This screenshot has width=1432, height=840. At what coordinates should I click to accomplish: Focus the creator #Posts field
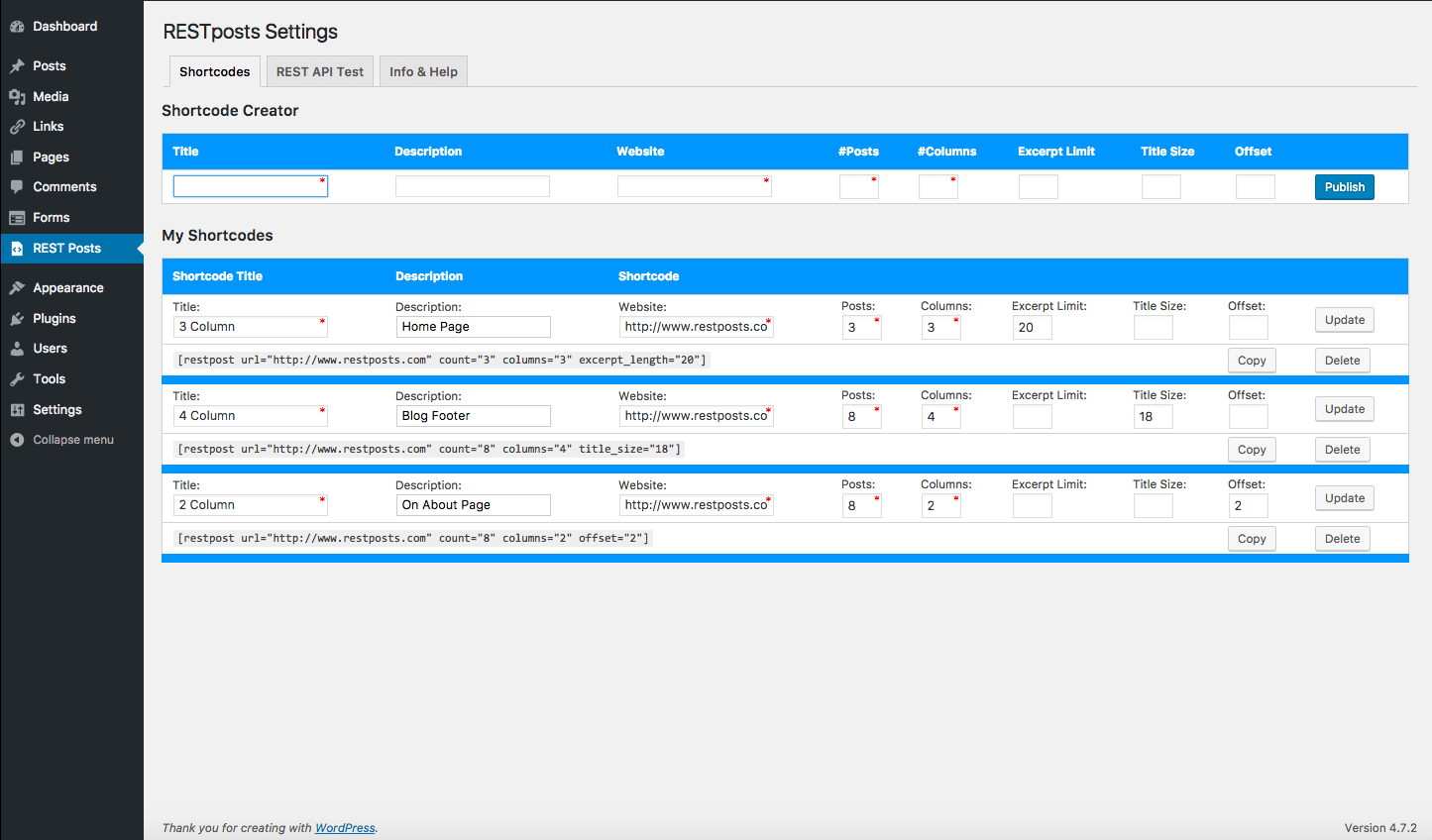pyautogui.click(x=859, y=186)
